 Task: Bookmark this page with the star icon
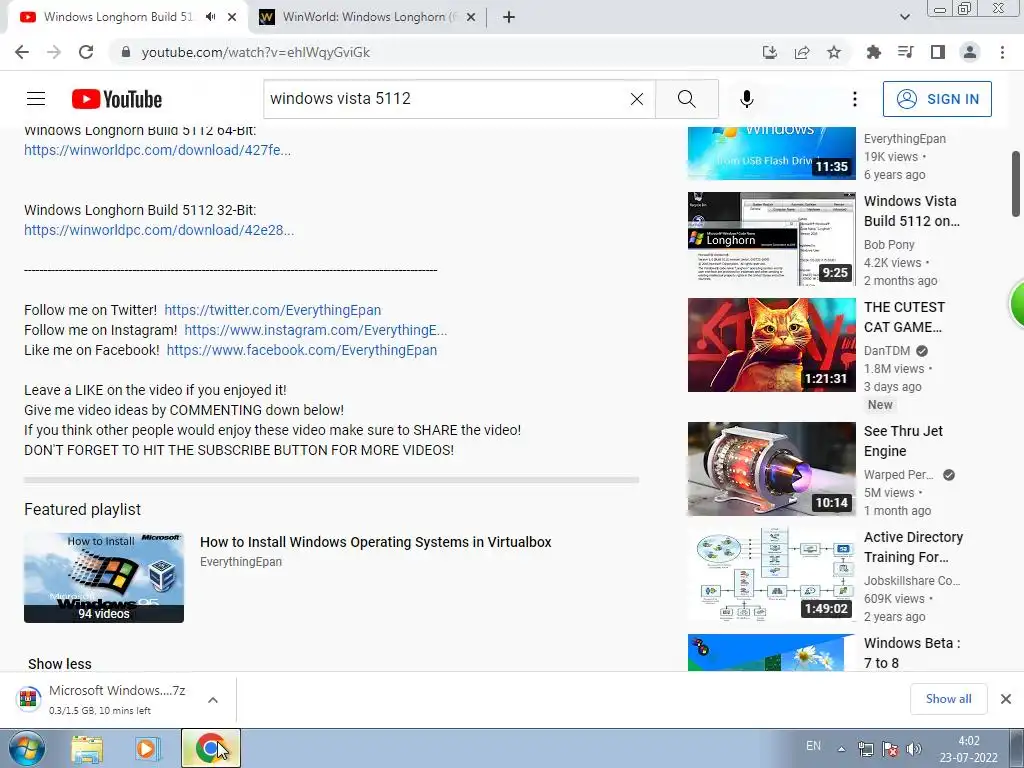[x=834, y=52]
